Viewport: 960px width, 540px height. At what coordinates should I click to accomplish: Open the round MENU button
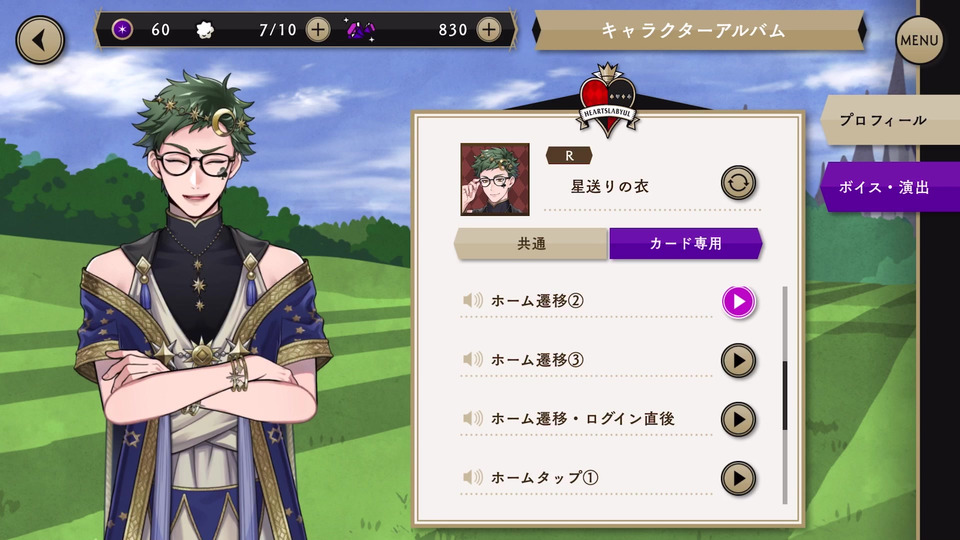pyautogui.click(x=919, y=40)
